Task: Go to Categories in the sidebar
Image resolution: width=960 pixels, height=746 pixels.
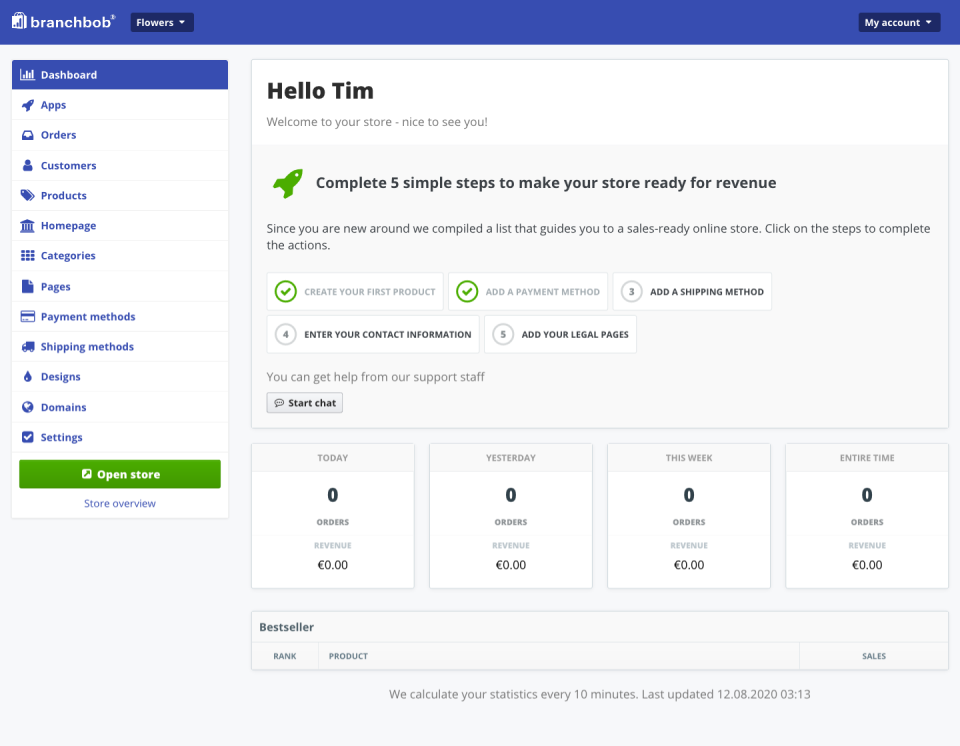Action: tap(68, 256)
